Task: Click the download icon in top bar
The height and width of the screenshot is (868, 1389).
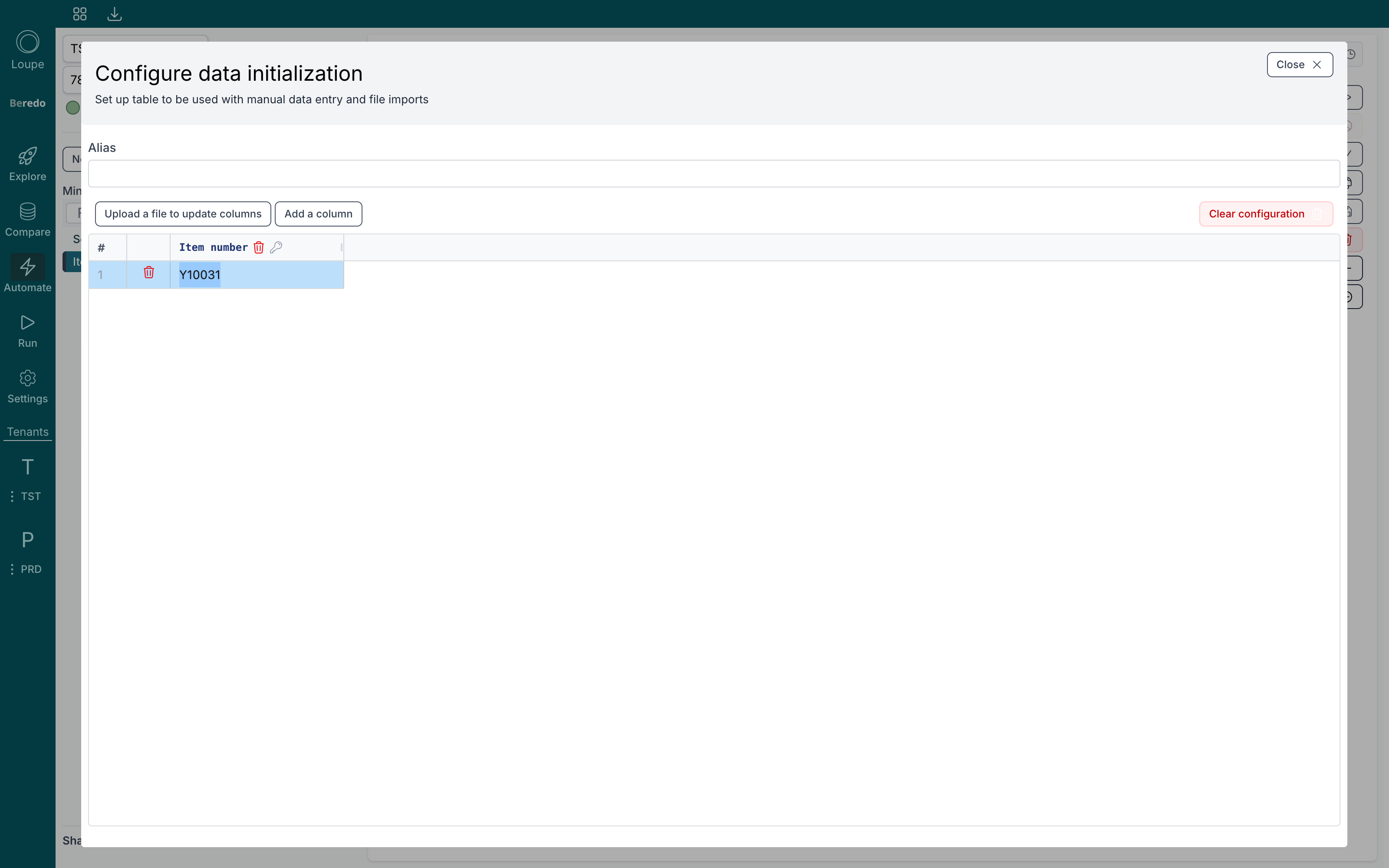Action: click(x=115, y=14)
